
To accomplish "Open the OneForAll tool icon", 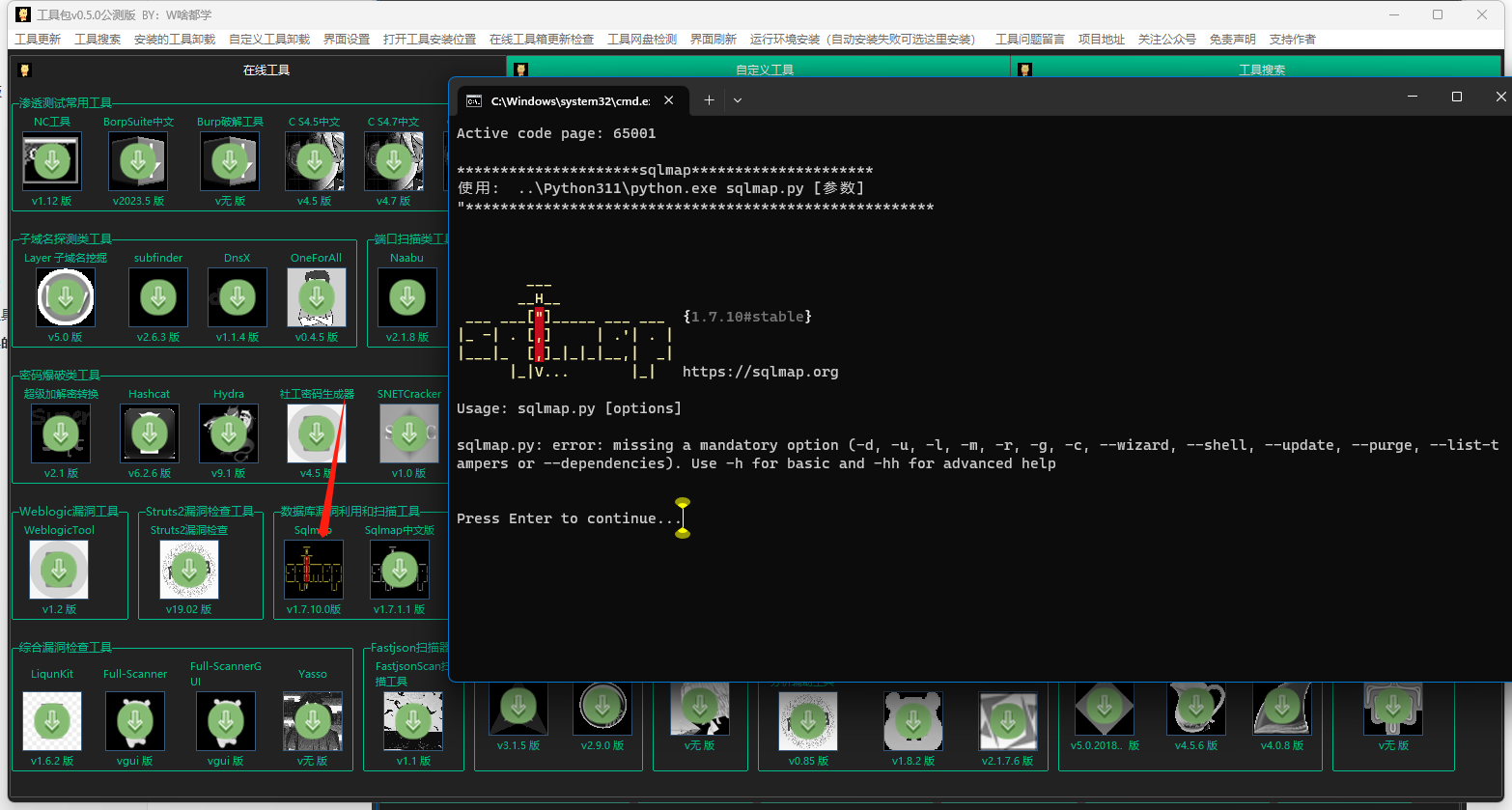I will pyautogui.click(x=317, y=297).
